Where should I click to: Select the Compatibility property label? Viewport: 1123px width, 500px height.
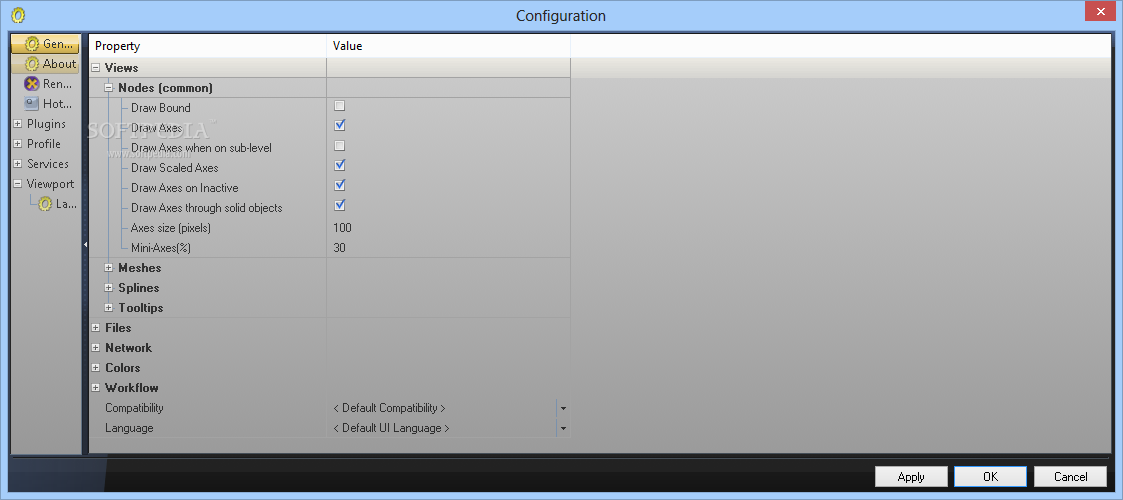pyautogui.click(x=134, y=408)
